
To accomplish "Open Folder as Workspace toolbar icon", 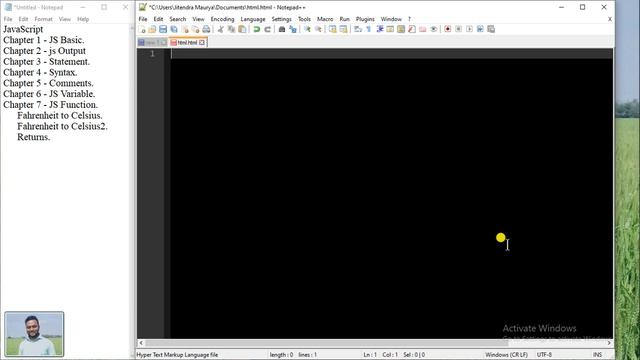I will click(x=423, y=29).
